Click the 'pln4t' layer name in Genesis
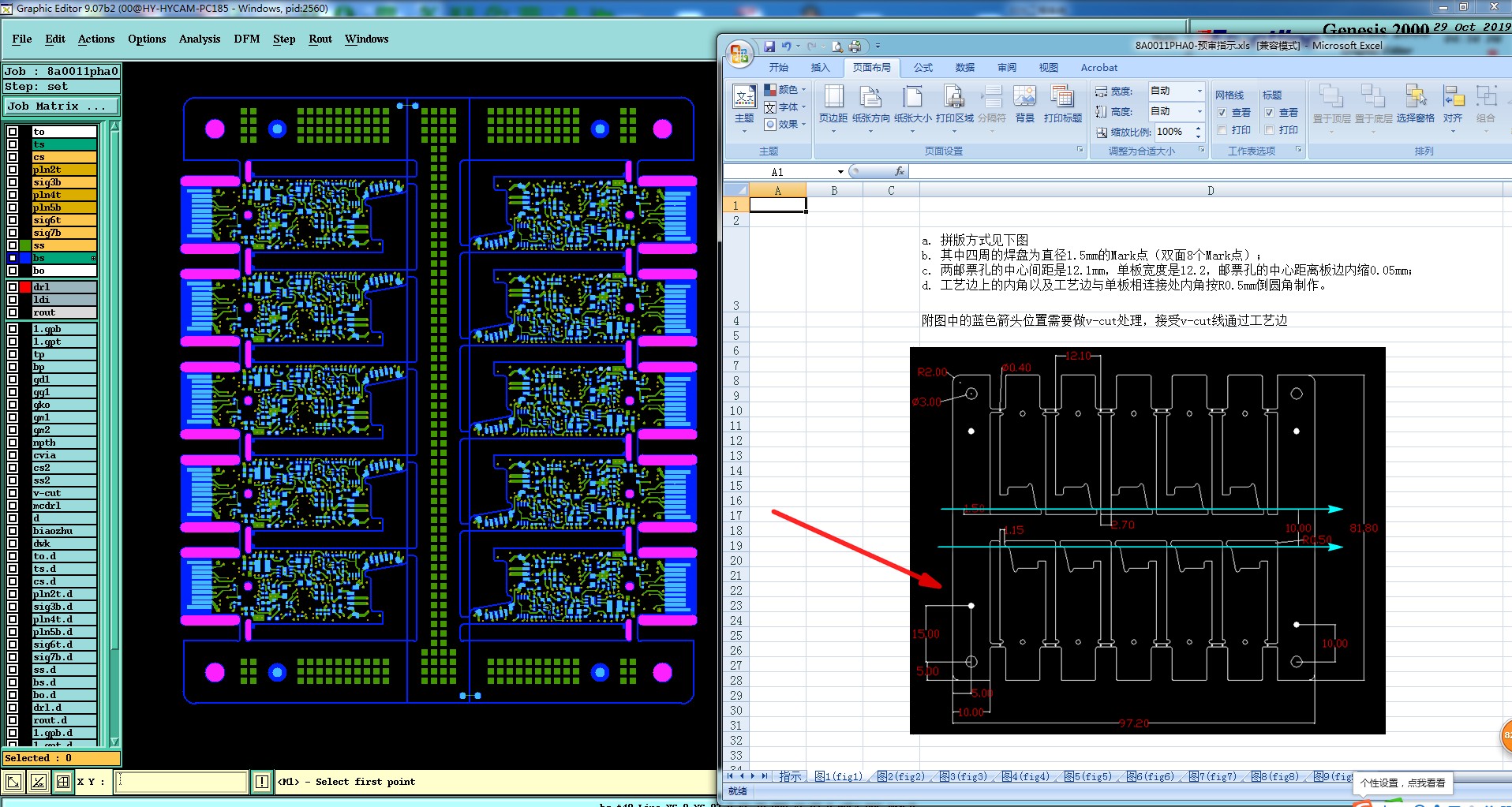 pyautogui.click(x=64, y=195)
